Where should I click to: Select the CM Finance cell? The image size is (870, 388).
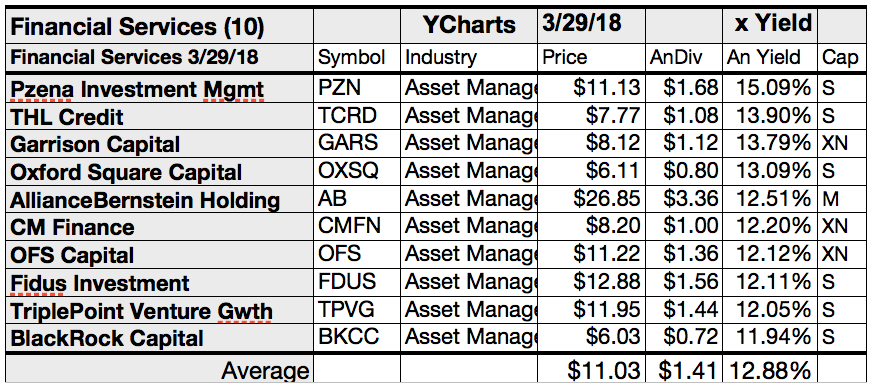[x=159, y=227]
